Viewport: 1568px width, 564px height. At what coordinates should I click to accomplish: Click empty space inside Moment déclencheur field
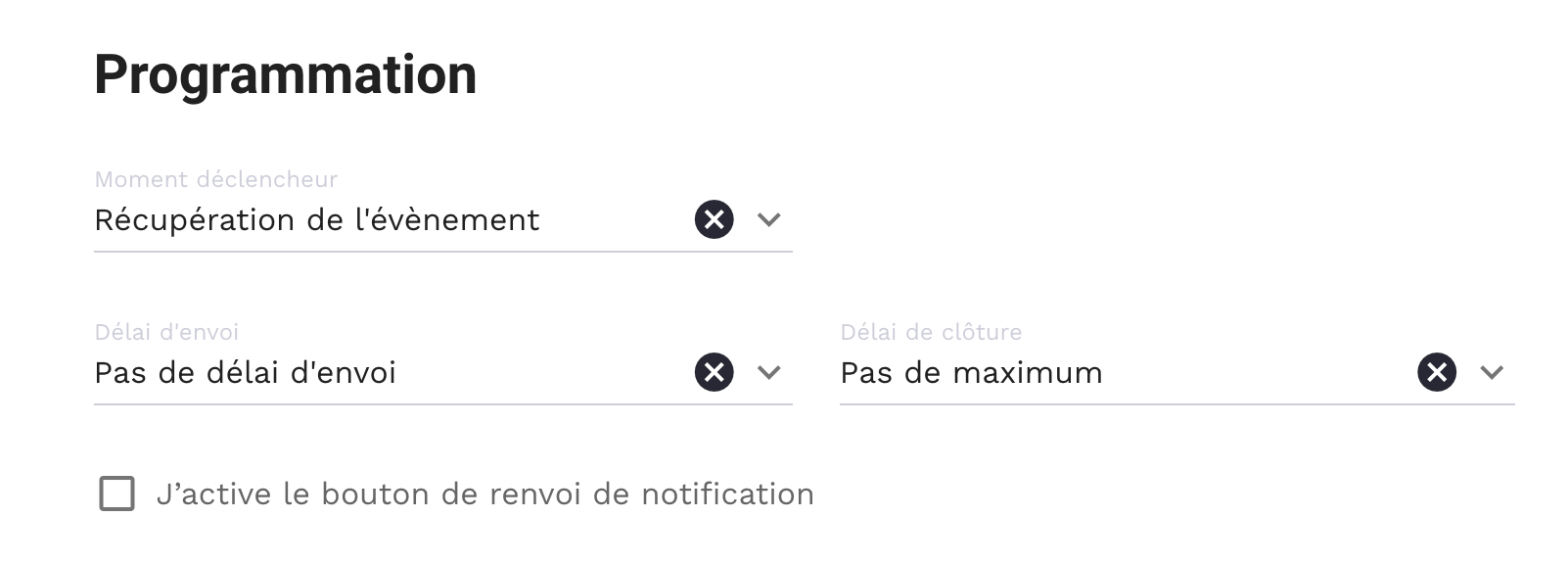click(x=617, y=220)
